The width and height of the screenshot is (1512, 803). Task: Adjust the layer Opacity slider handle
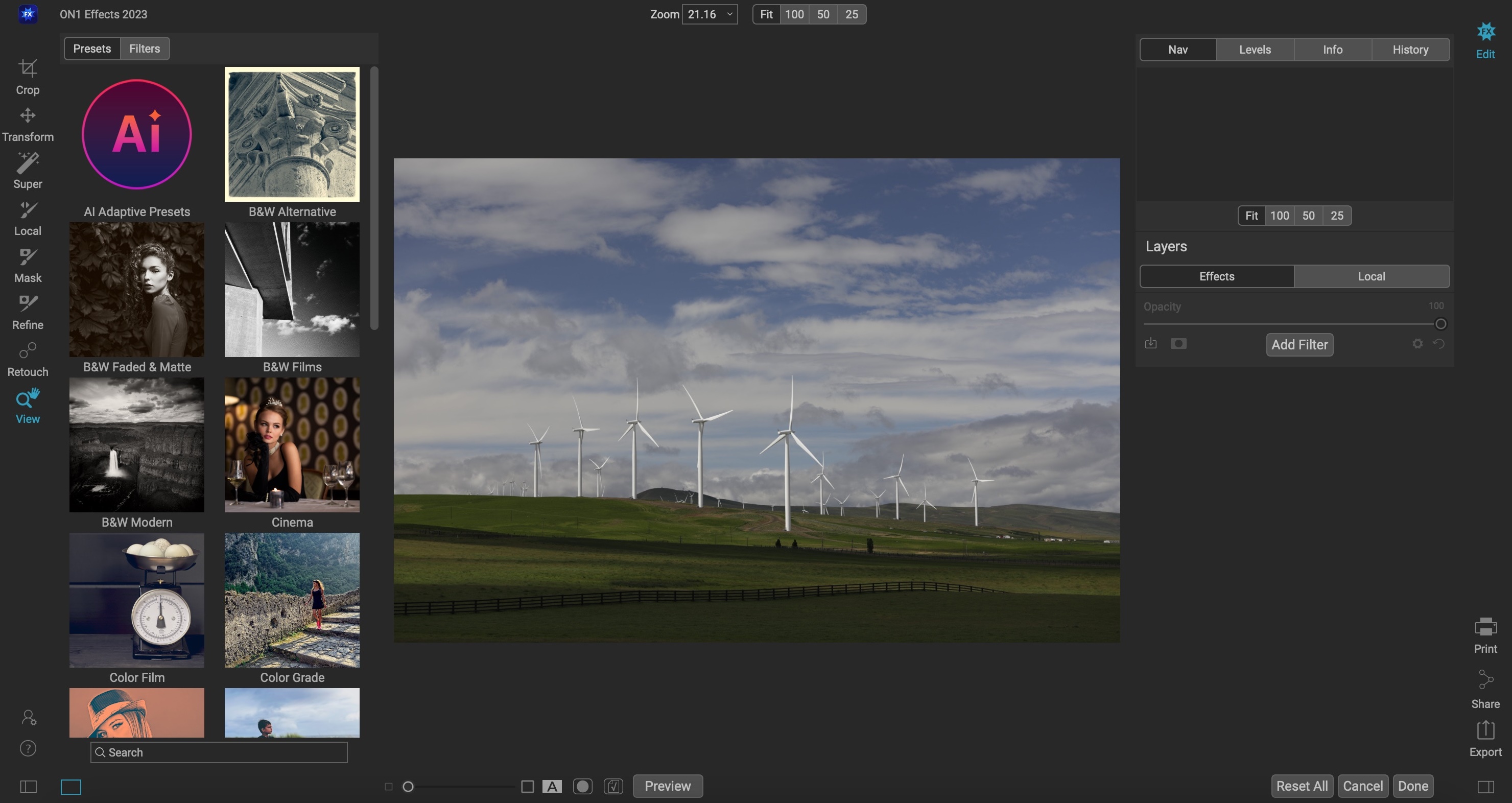(x=1440, y=324)
